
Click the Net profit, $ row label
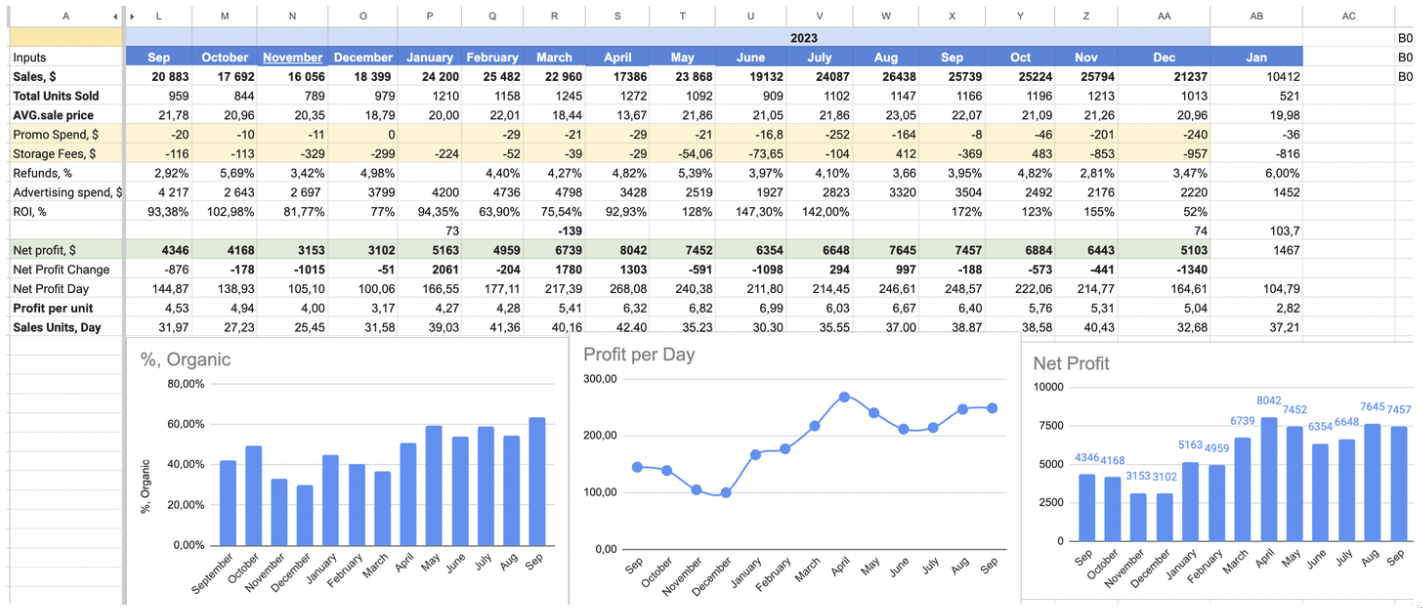45,249
